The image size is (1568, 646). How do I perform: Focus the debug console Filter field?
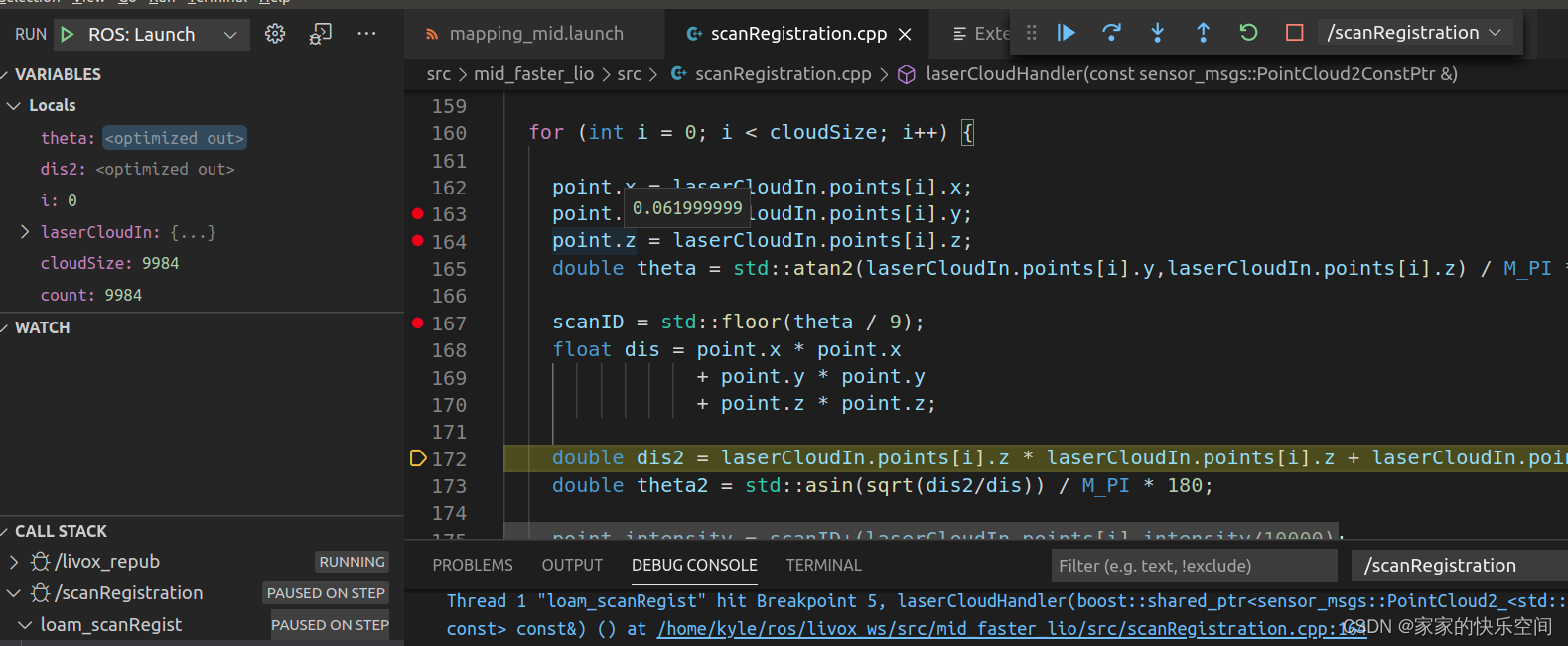[x=1194, y=566]
